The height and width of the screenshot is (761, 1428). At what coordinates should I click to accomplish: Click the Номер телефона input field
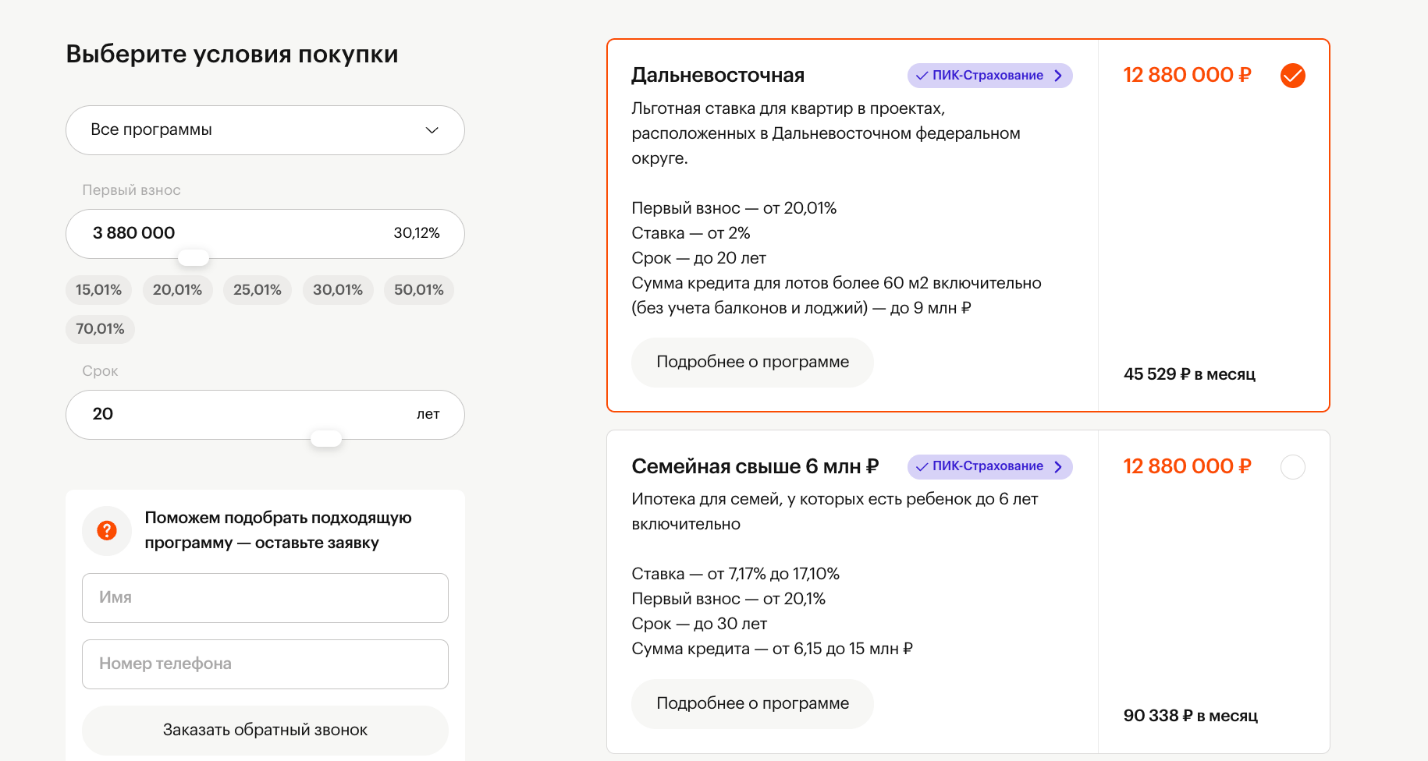click(x=265, y=664)
